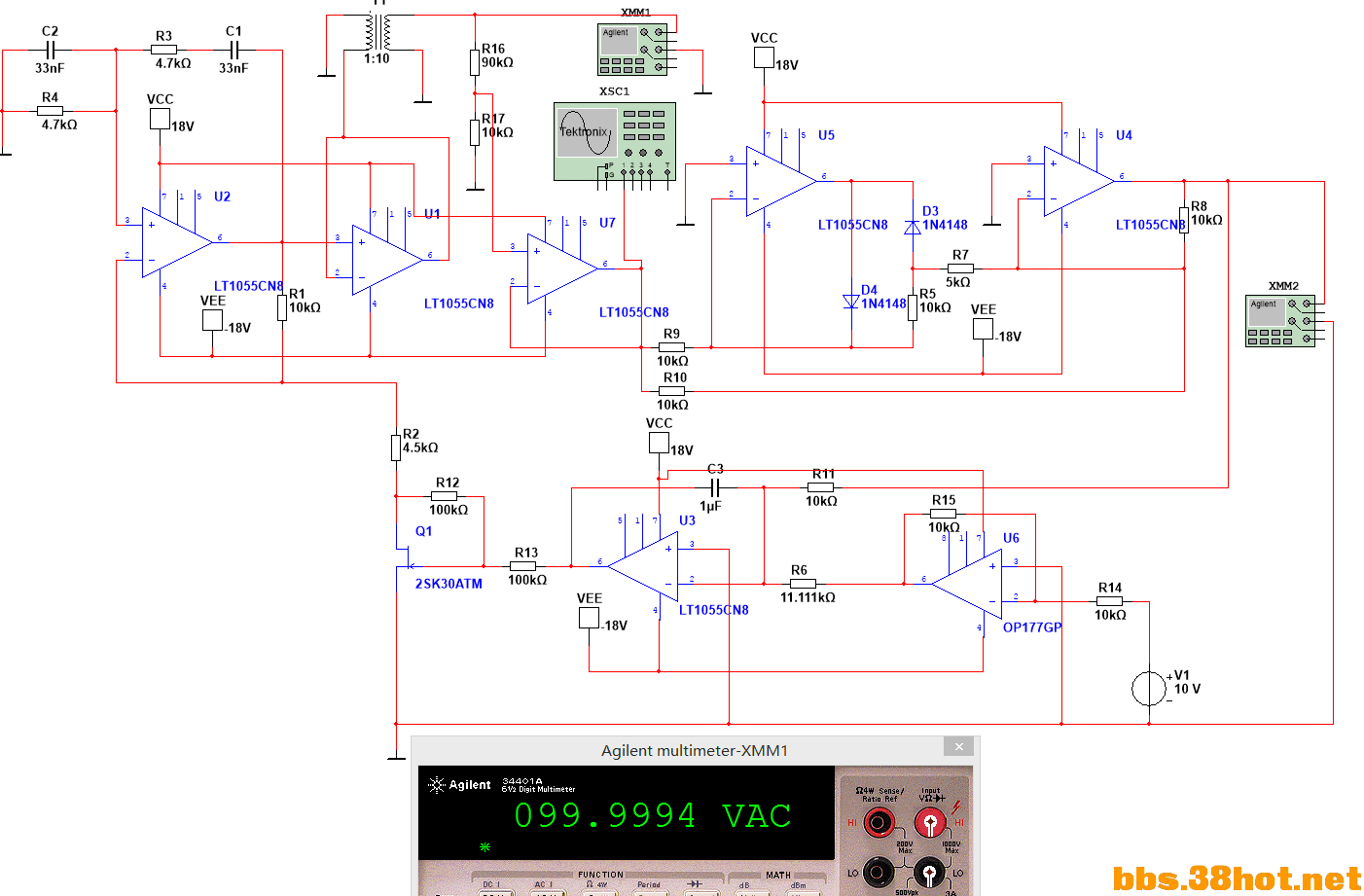The width and height of the screenshot is (1364, 896).
Task: Select the XMM2 Agilent multimeter instrument
Action: click(x=1280, y=320)
